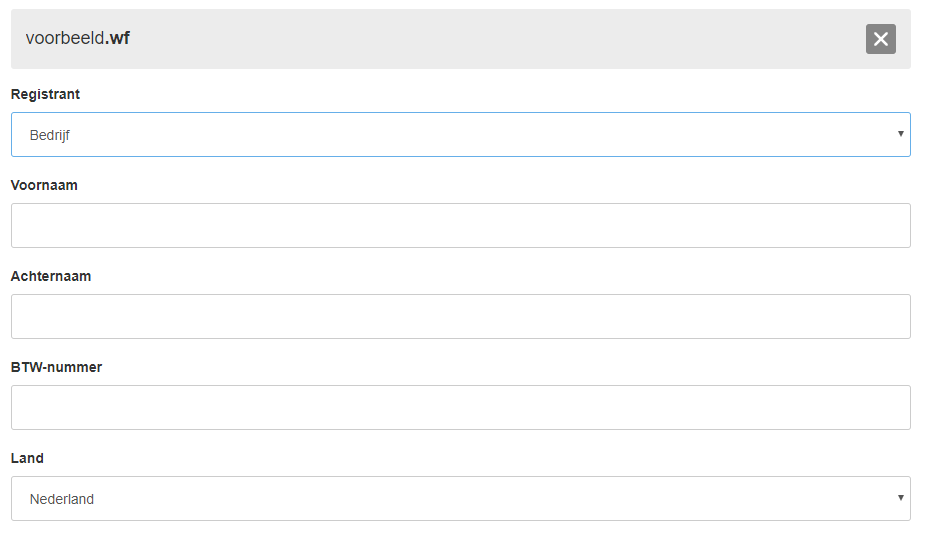Screen dimensions: 928x539
Task: Select the BTW-nummer input box
Action: click(x=460, y=408)
